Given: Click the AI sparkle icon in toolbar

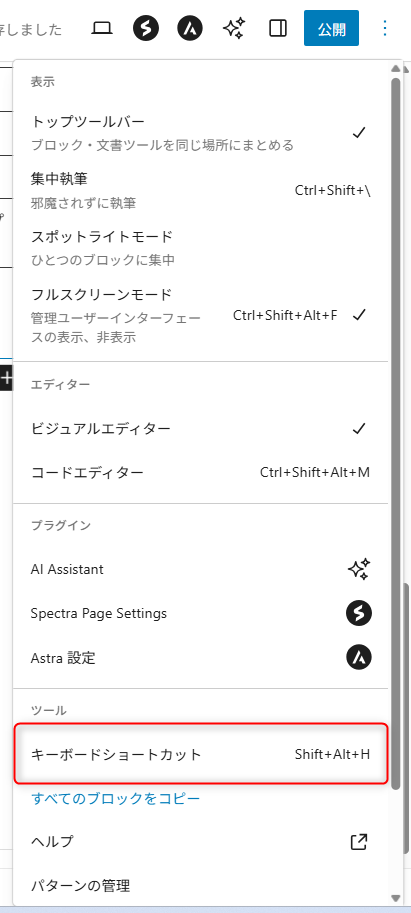Looking at the screenshot, I should point(234,28).
